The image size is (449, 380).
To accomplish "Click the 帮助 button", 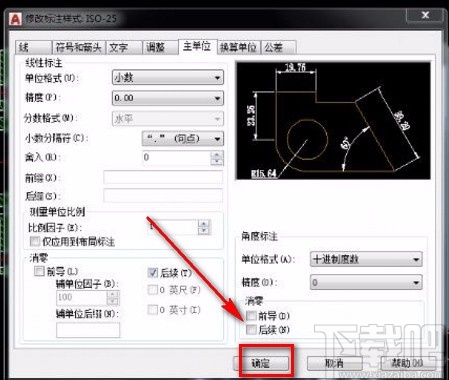I will point(407,363).
